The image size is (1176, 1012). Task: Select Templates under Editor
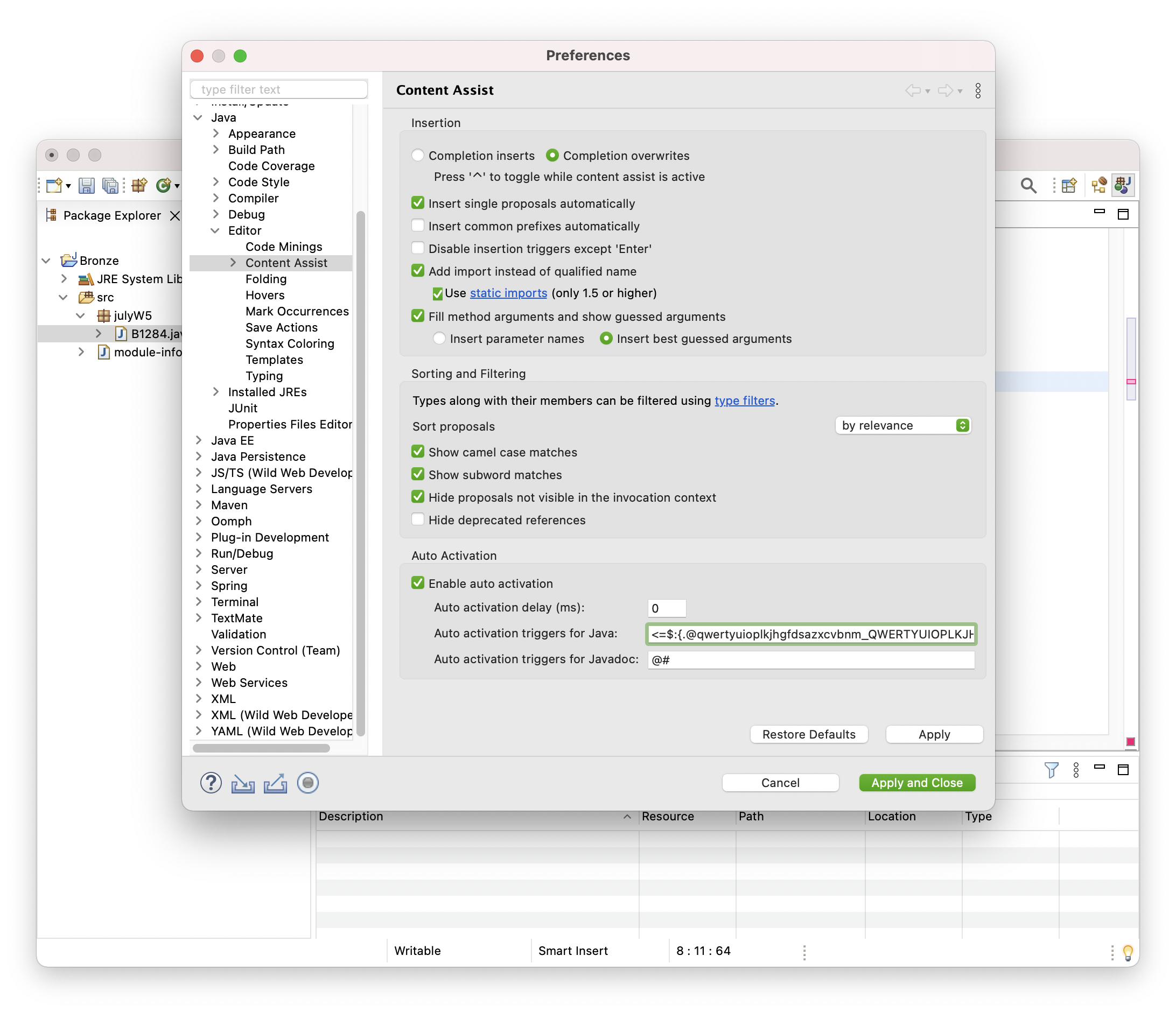[274, 360]
